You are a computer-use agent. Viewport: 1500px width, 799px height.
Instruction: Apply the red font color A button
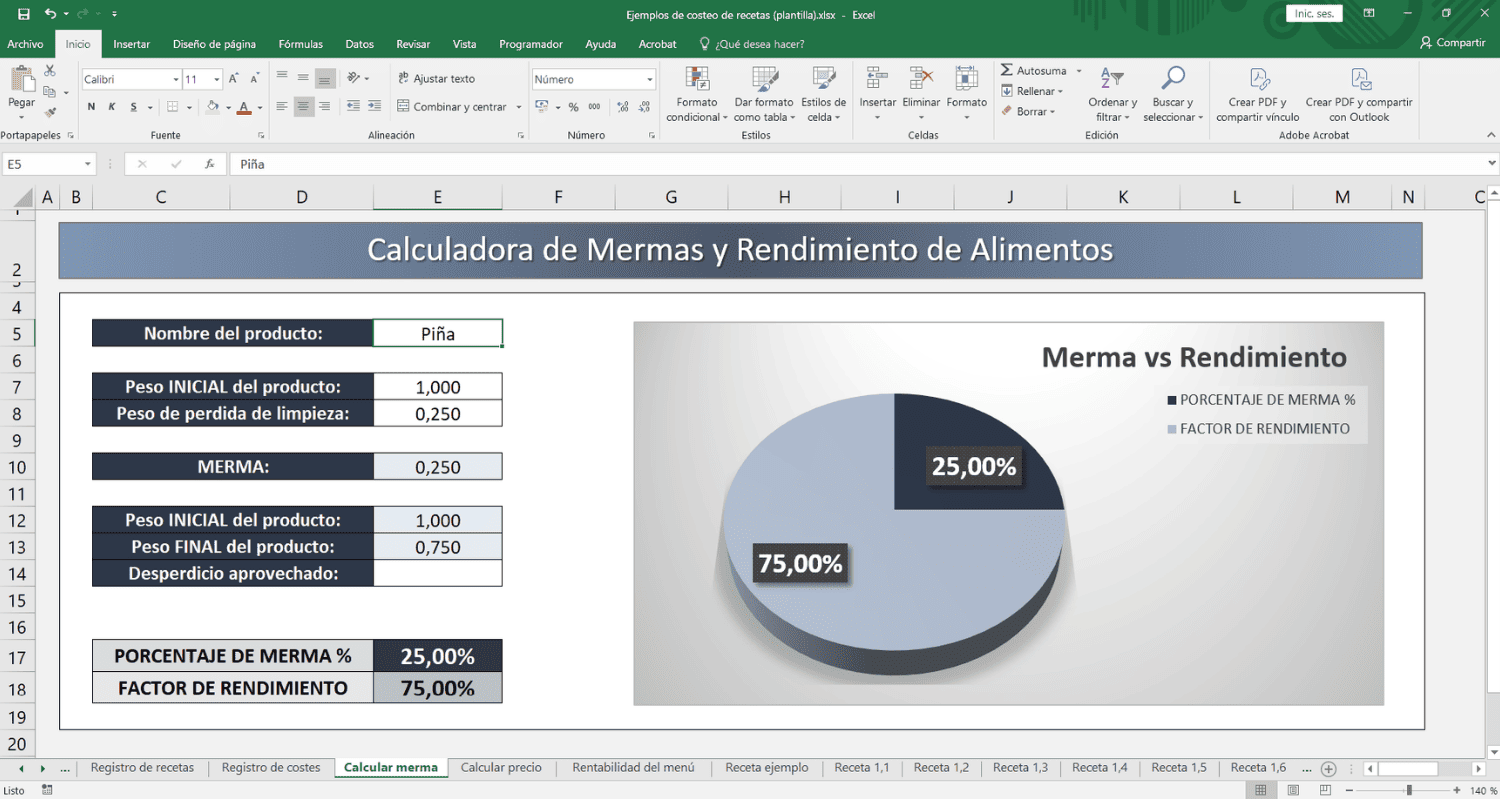point(244,107)
